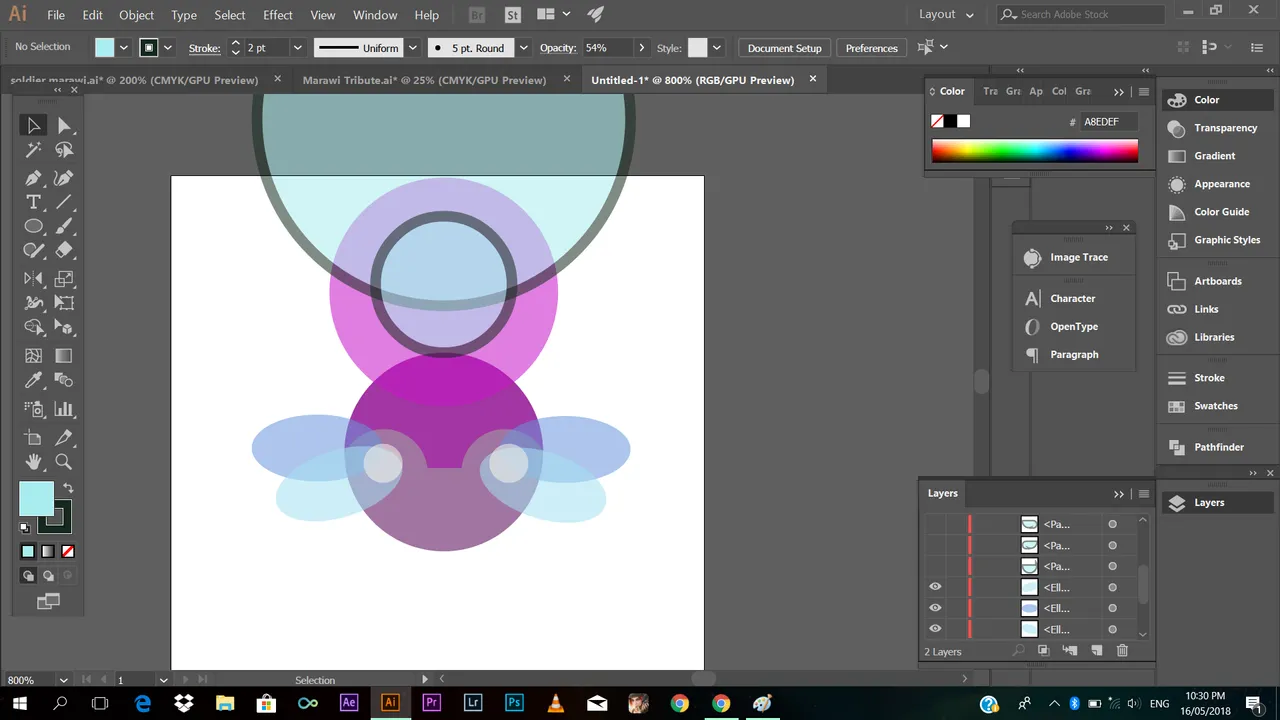The height and width of the screenshot is (720, 1280).
Task: Select the Direct Selection tool
Action: coord(64,125)
